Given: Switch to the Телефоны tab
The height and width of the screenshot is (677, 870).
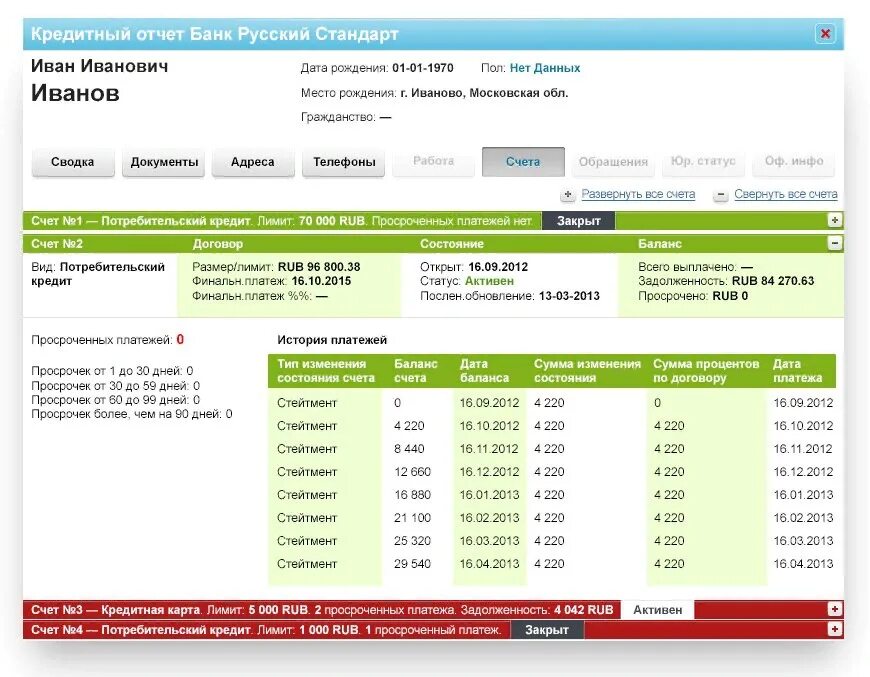Looking at the screenshot, I should point(343,162).
